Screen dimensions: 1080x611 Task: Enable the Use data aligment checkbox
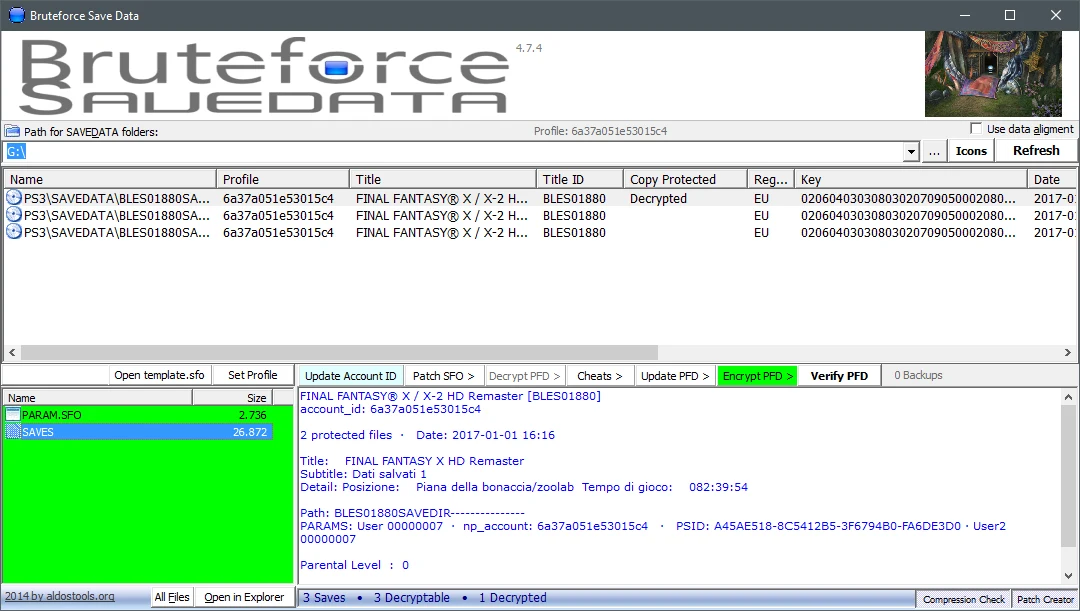coord(975,128)
